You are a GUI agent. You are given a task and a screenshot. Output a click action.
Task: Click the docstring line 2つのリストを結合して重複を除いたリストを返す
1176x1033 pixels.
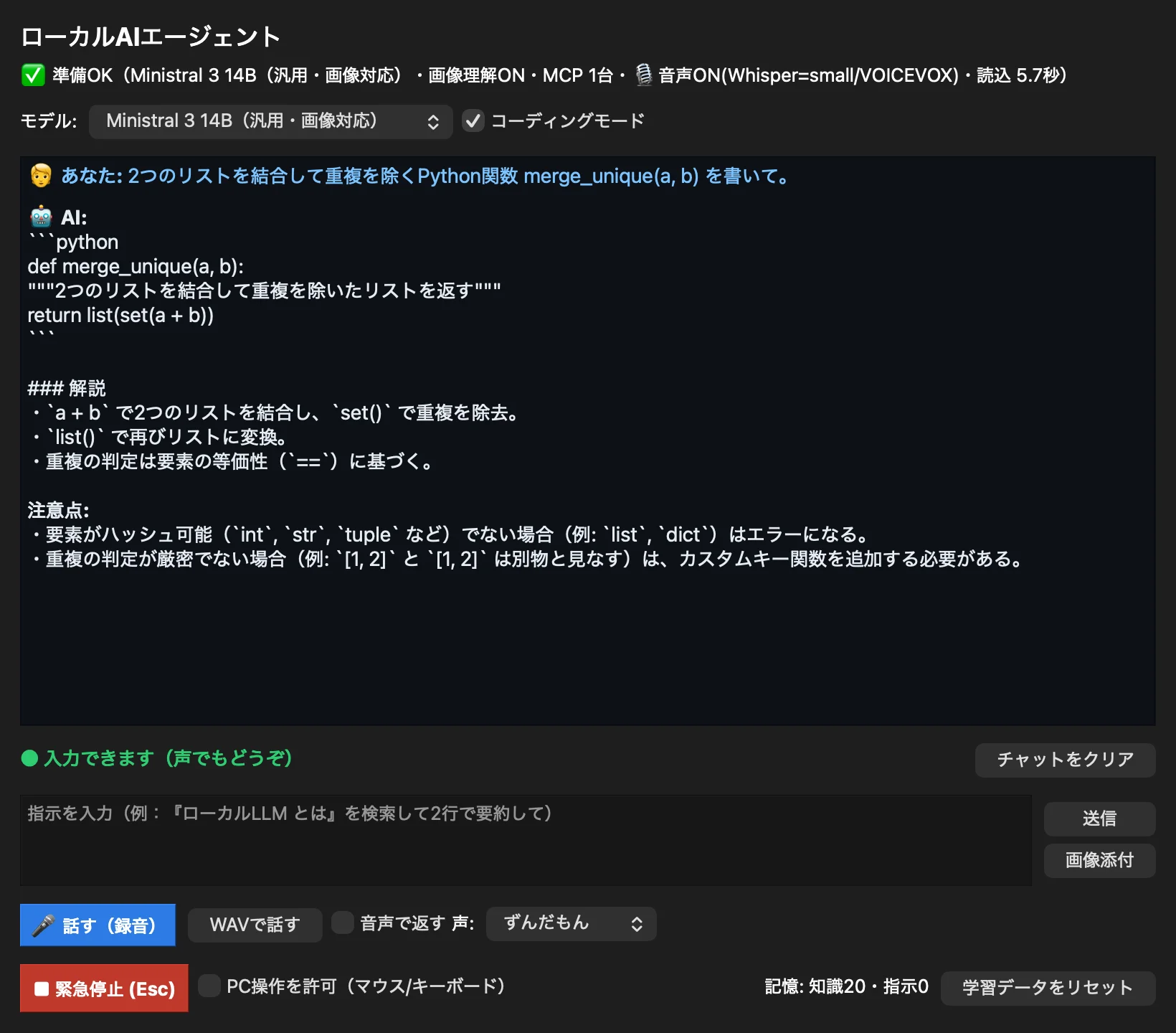(x=264, y=291)
